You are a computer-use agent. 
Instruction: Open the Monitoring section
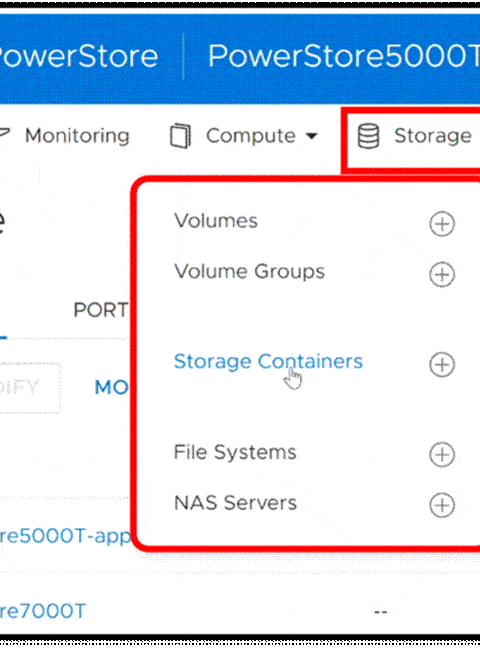(x=77, y=136)
